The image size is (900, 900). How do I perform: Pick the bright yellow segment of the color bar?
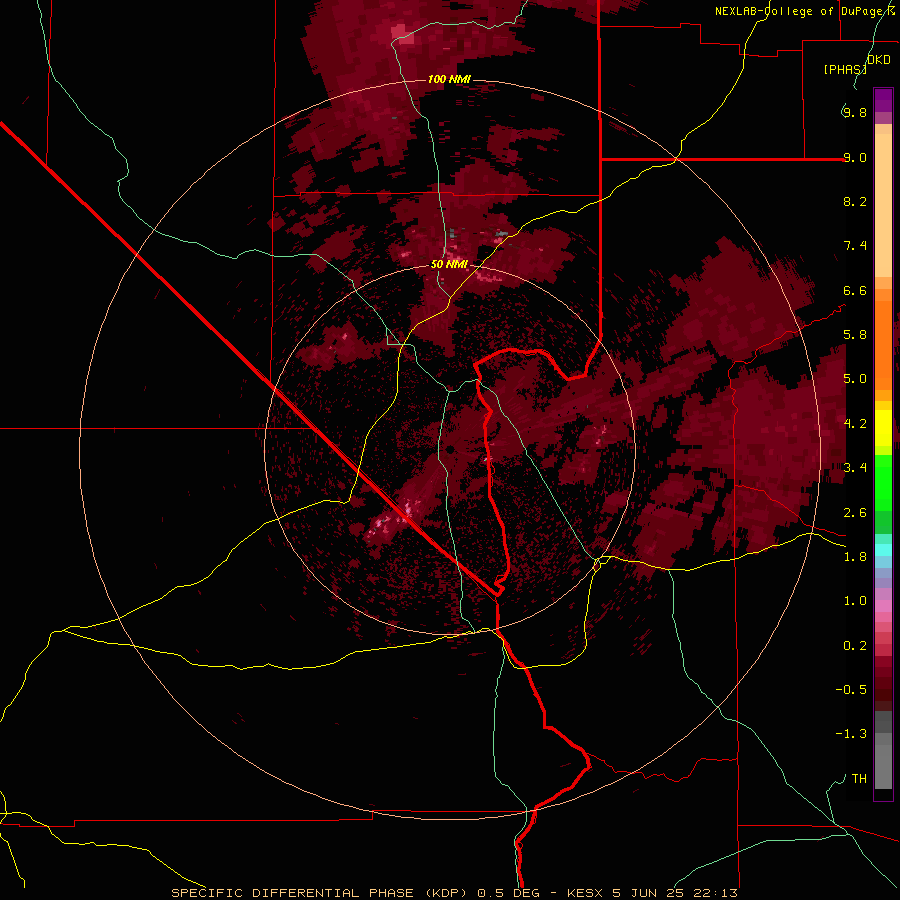point(883,428)
